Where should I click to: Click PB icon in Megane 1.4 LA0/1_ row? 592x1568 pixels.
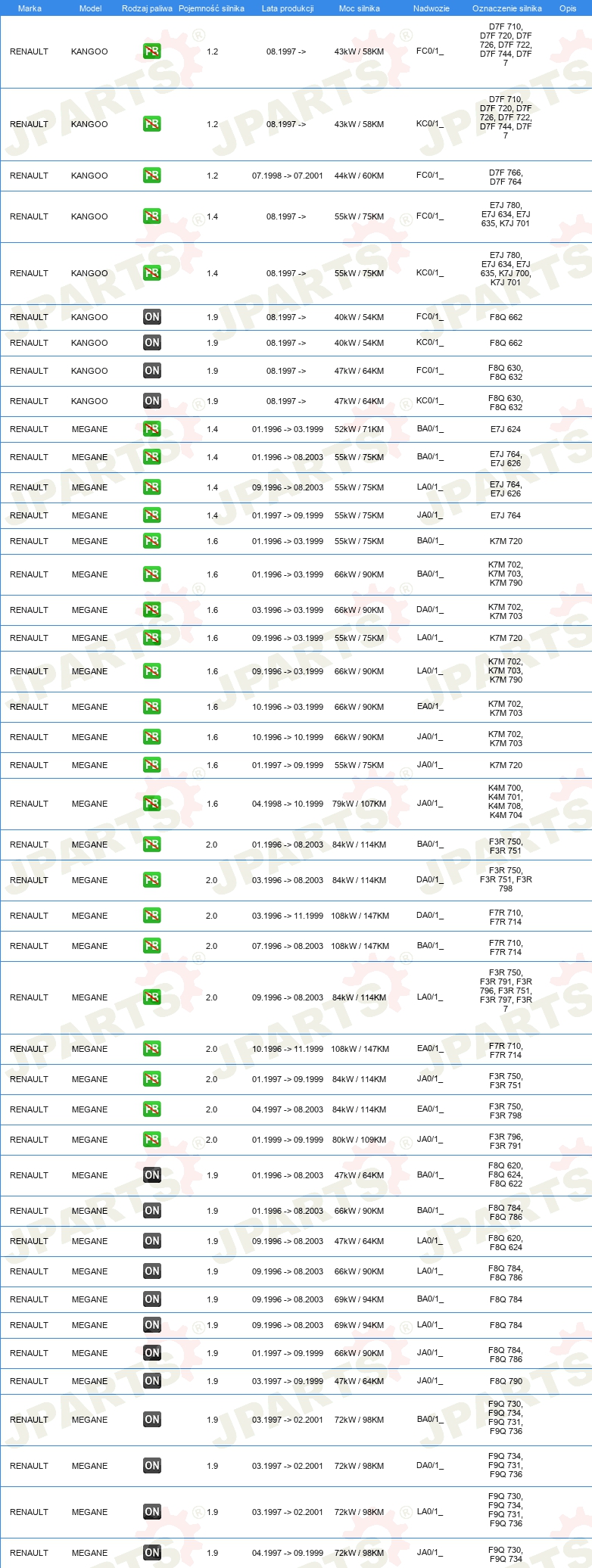[151, 487]
